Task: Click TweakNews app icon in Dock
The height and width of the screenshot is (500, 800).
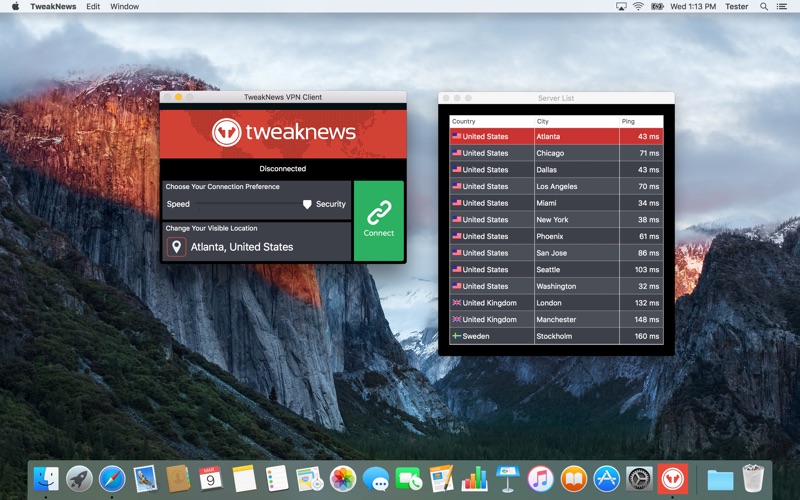Action: click(x=672, y=479)
